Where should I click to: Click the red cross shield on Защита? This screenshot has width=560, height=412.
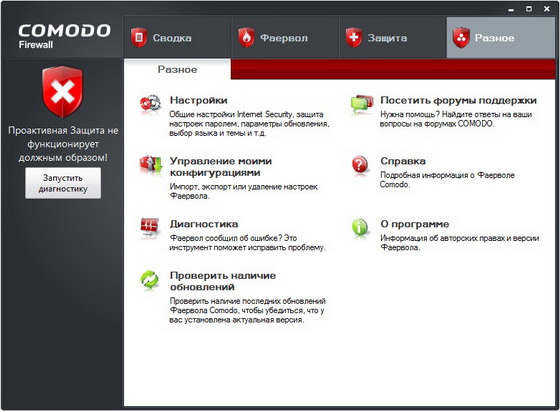[354, 37]
